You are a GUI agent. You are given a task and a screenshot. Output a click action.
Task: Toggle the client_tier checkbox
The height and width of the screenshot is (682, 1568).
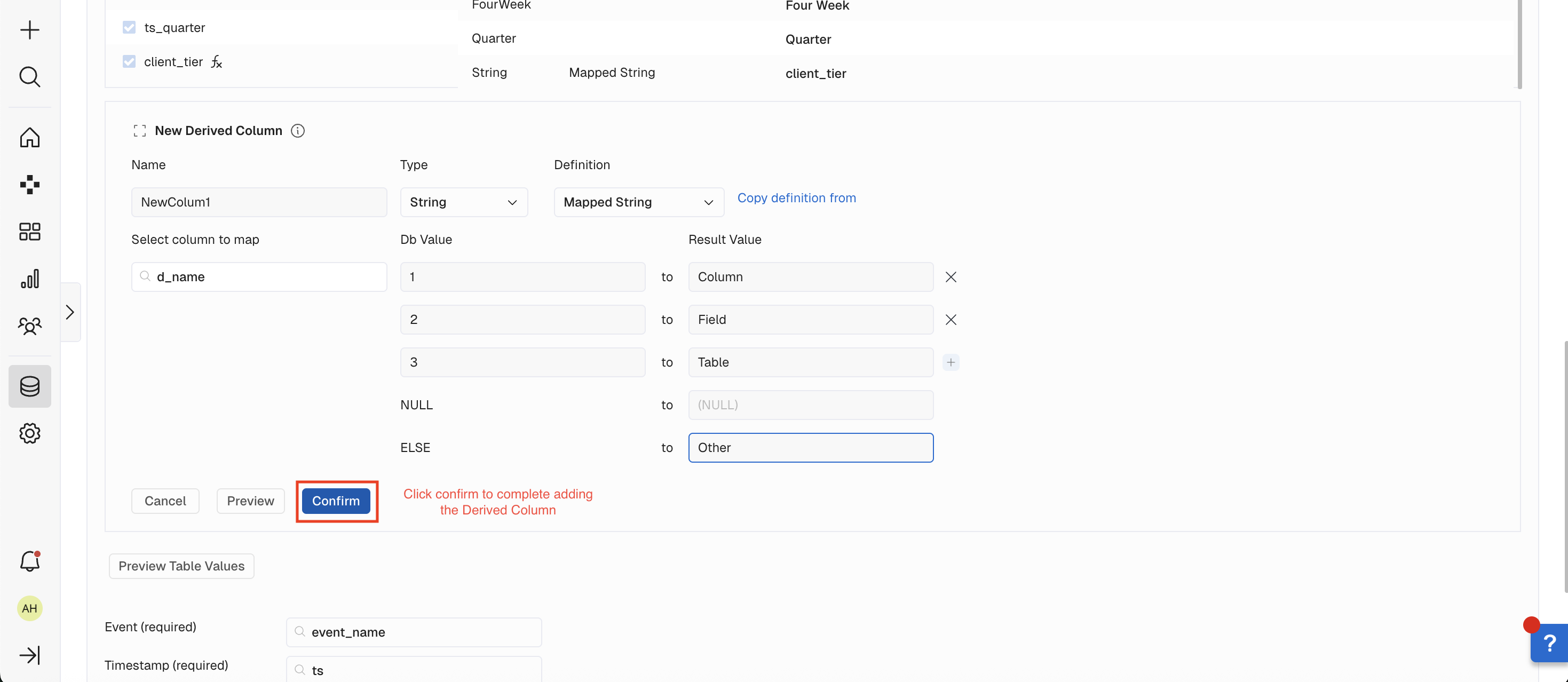click(129, 61)
